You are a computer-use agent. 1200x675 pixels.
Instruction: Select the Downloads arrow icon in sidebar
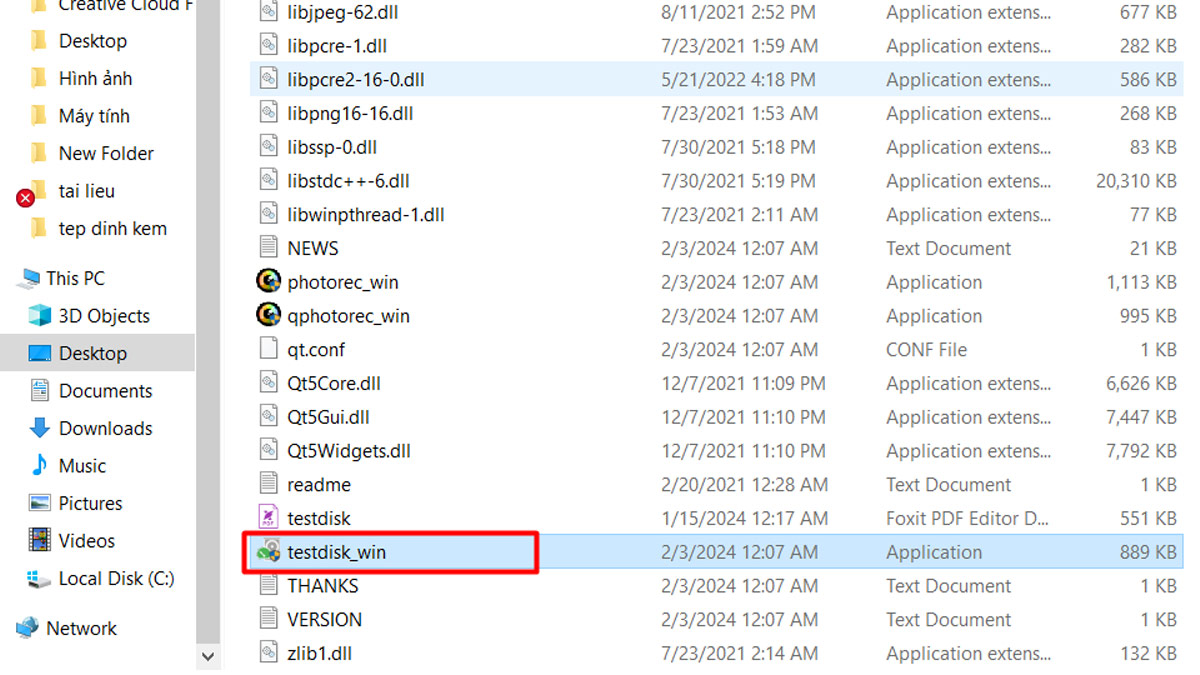tap(40, 428)
